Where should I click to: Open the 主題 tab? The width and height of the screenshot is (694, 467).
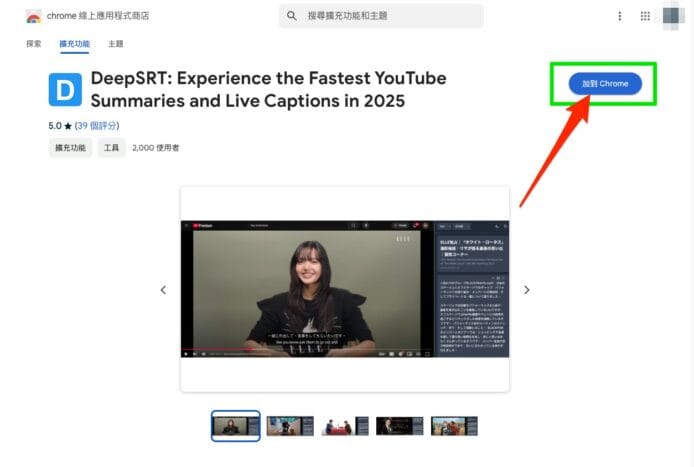coord(115,44)
